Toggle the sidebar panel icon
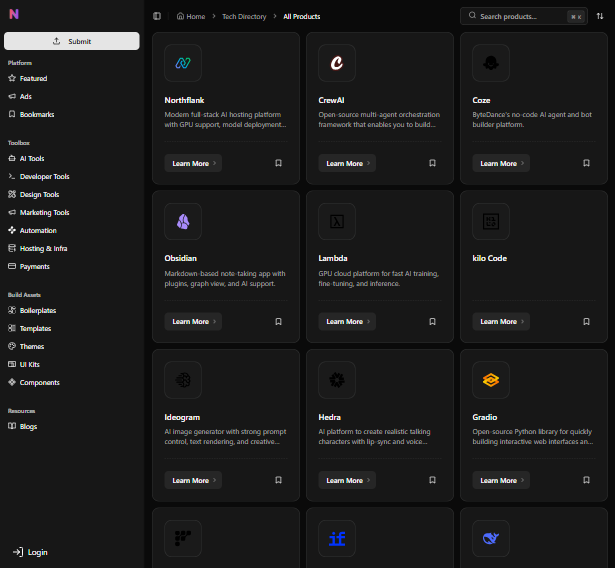The image size is (615, 568). (x=157, y=16)
